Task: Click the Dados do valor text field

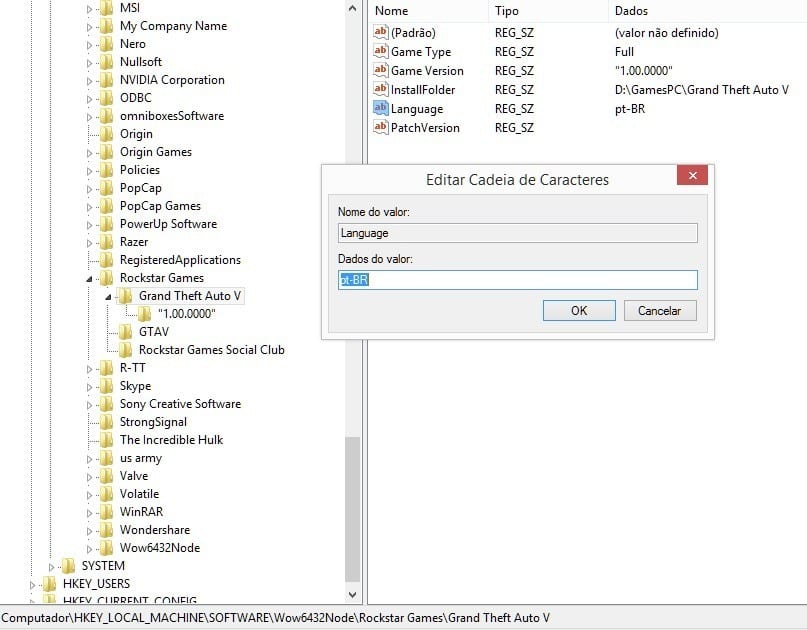Action: pos(518,280)
